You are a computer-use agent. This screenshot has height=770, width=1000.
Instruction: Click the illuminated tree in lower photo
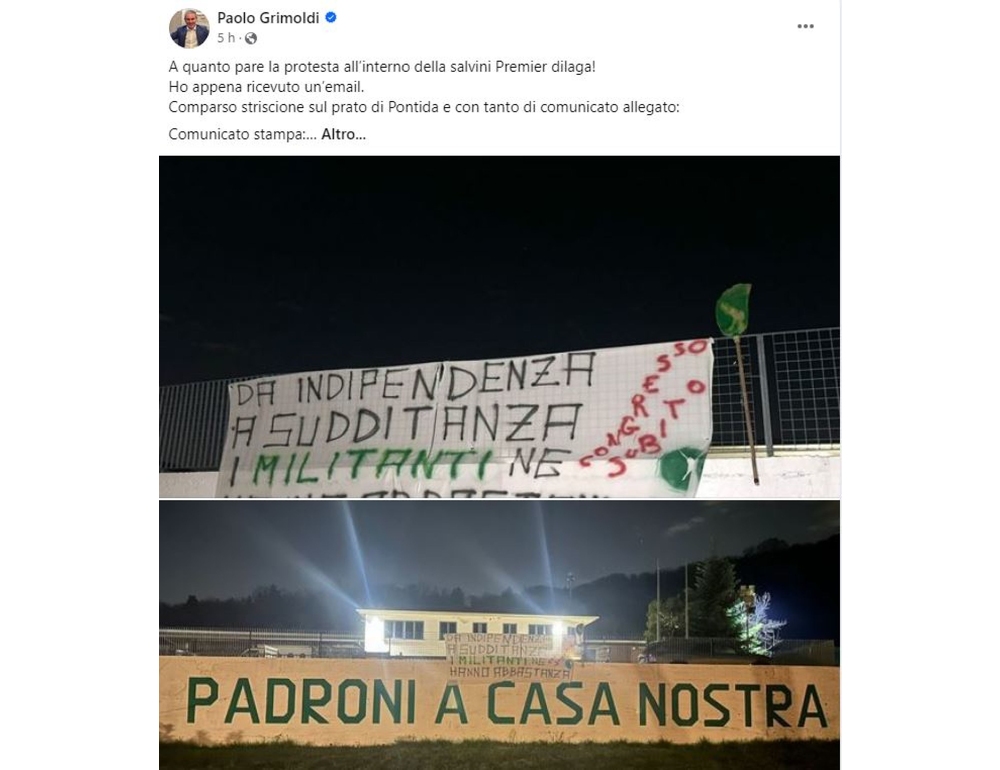[756, 621]
